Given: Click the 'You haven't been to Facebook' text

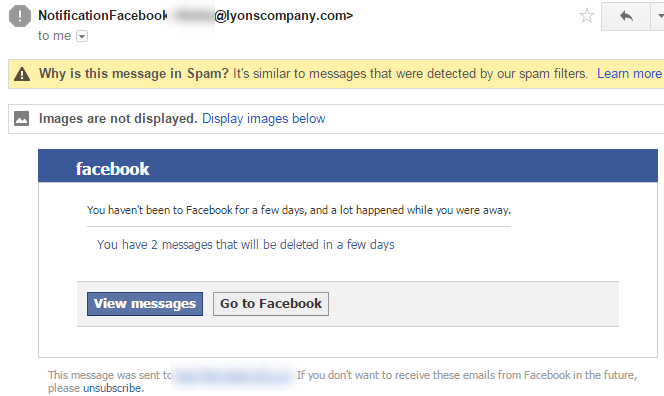Looking at the screenshot, I should (299, 210).
